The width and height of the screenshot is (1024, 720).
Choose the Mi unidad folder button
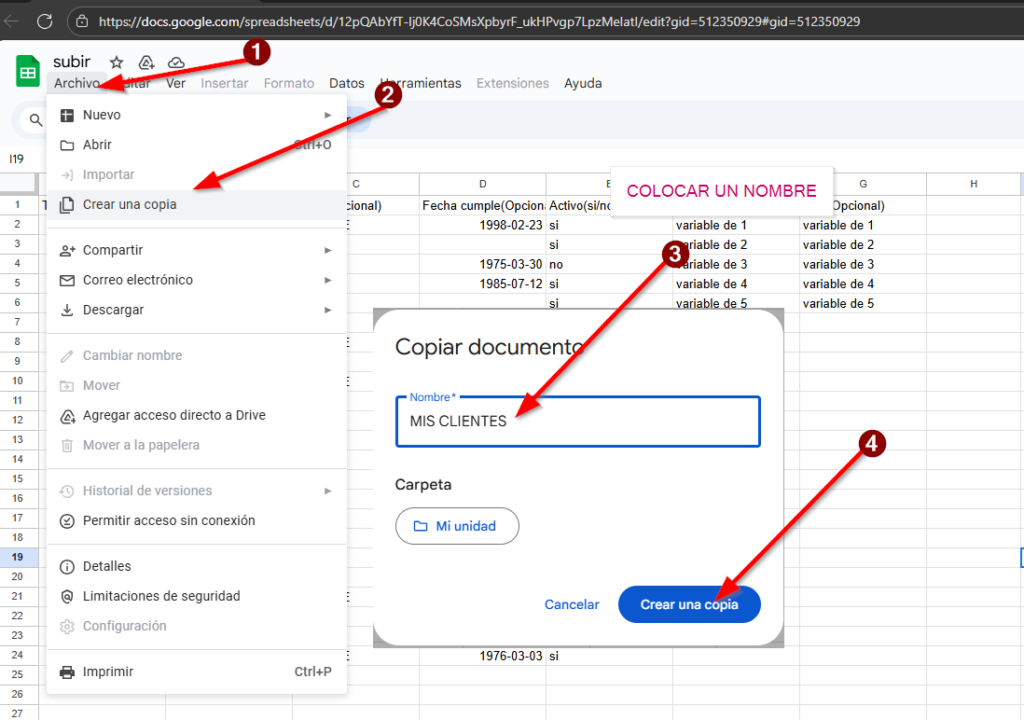[x=458, y=526]
